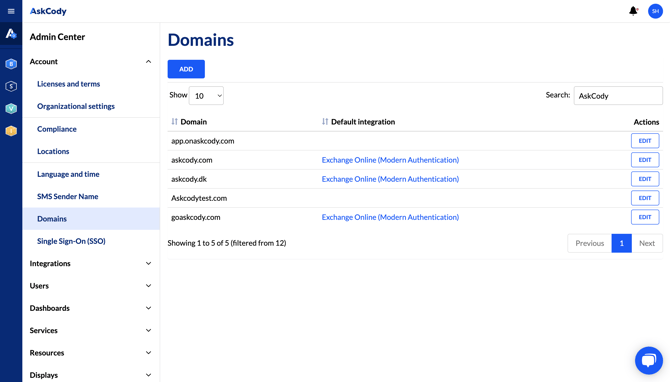
Task: Click the Admin Center heading
Action: (57, 37)
